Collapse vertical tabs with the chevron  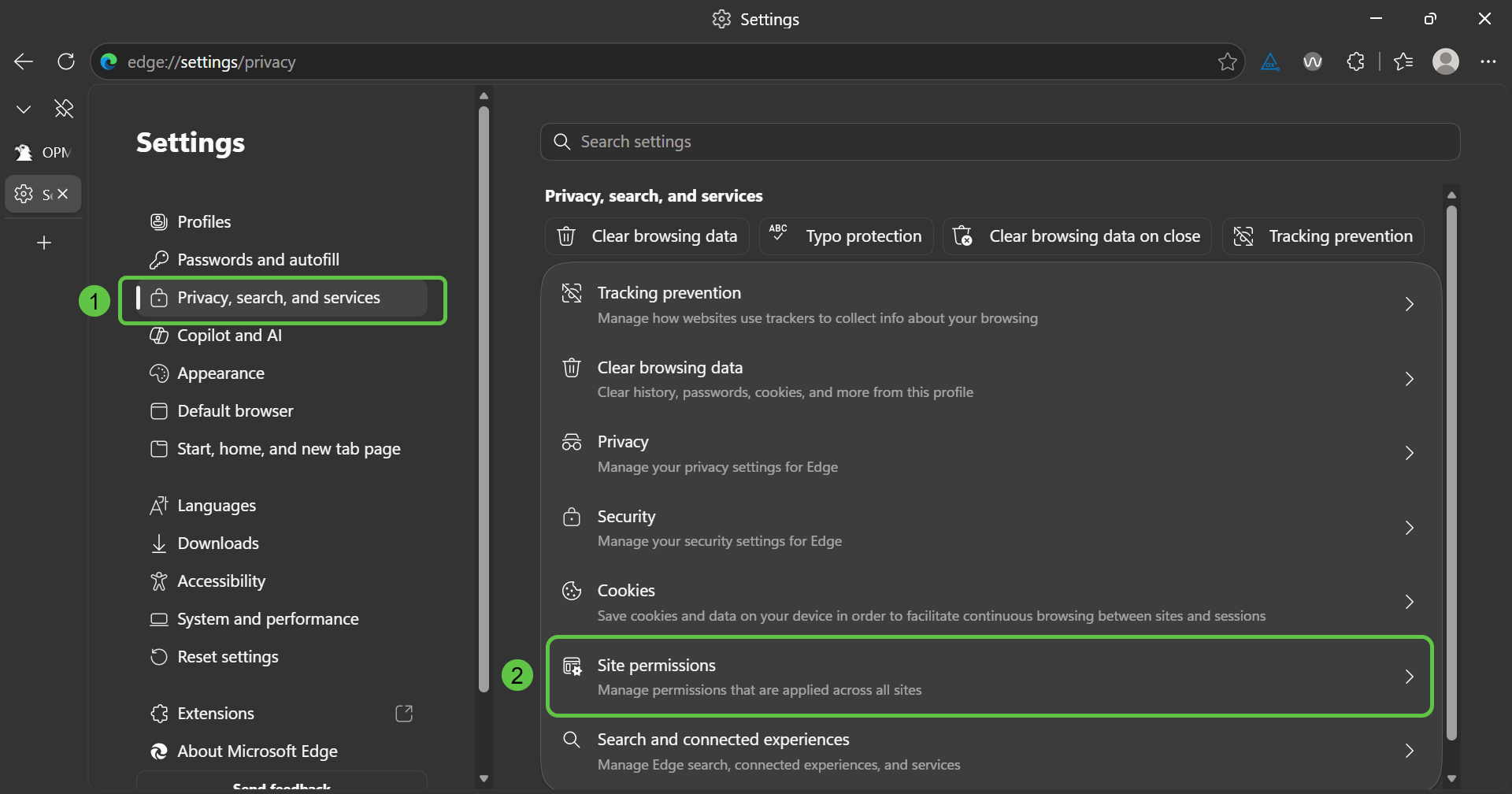point(24,109)
